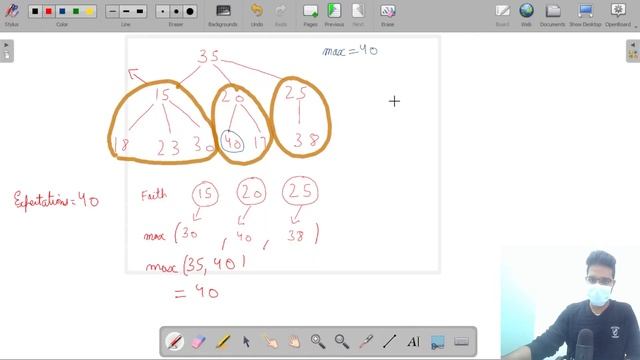This screenshot has width=640, height=360.
Task: Select the Zoom out tool
Action: click(x=342, y=342)
